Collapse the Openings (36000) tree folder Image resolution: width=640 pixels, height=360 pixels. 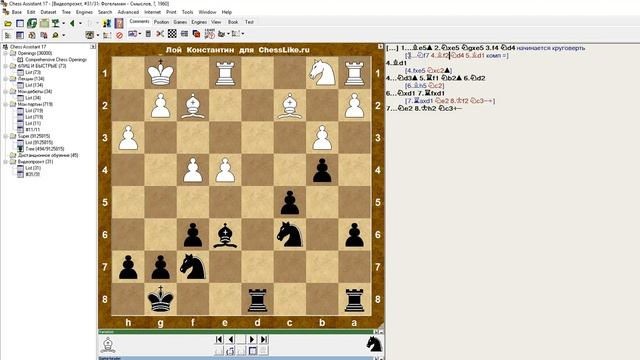click(x=6, y=53)
